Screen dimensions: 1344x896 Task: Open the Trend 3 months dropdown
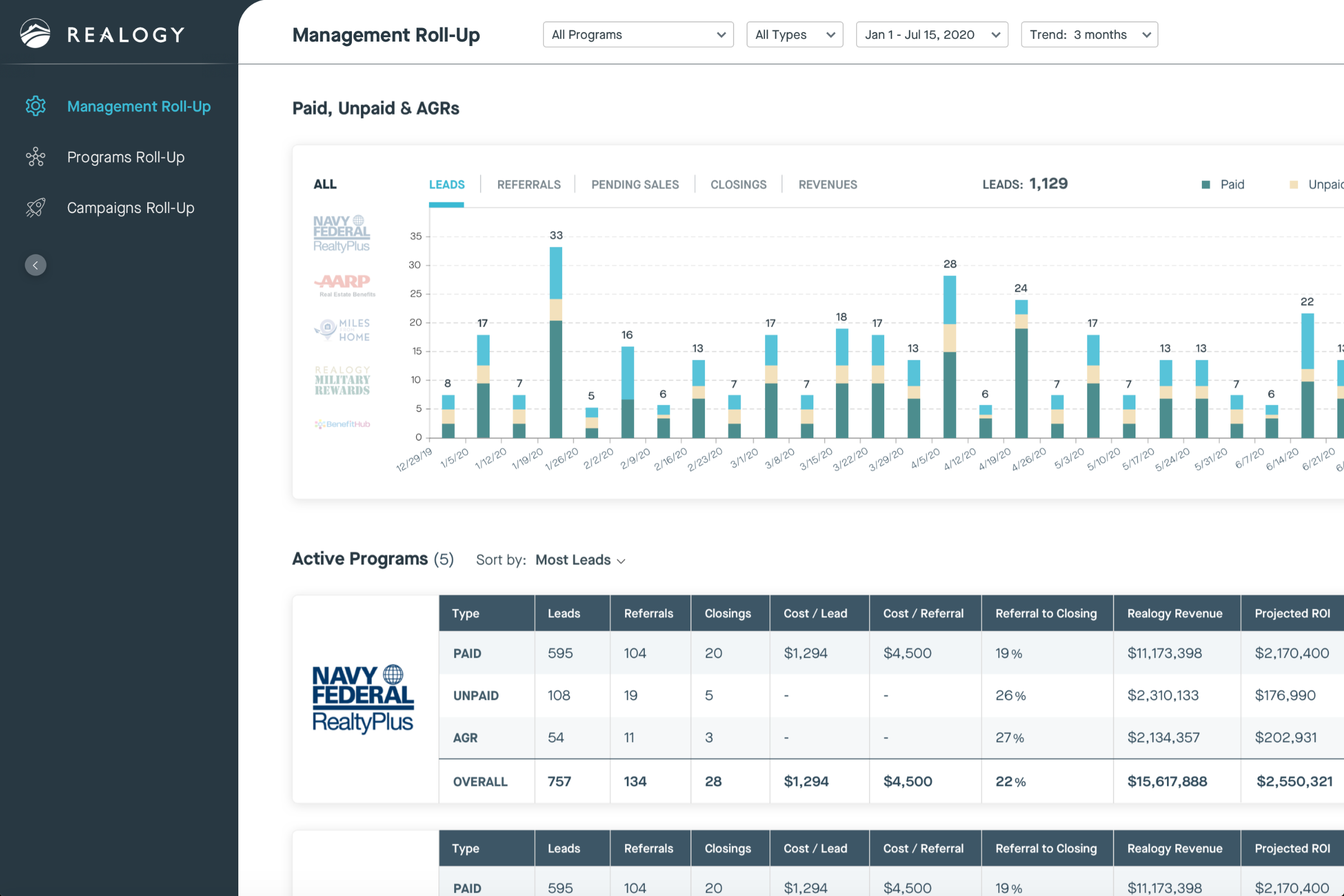coord(1089,35)
